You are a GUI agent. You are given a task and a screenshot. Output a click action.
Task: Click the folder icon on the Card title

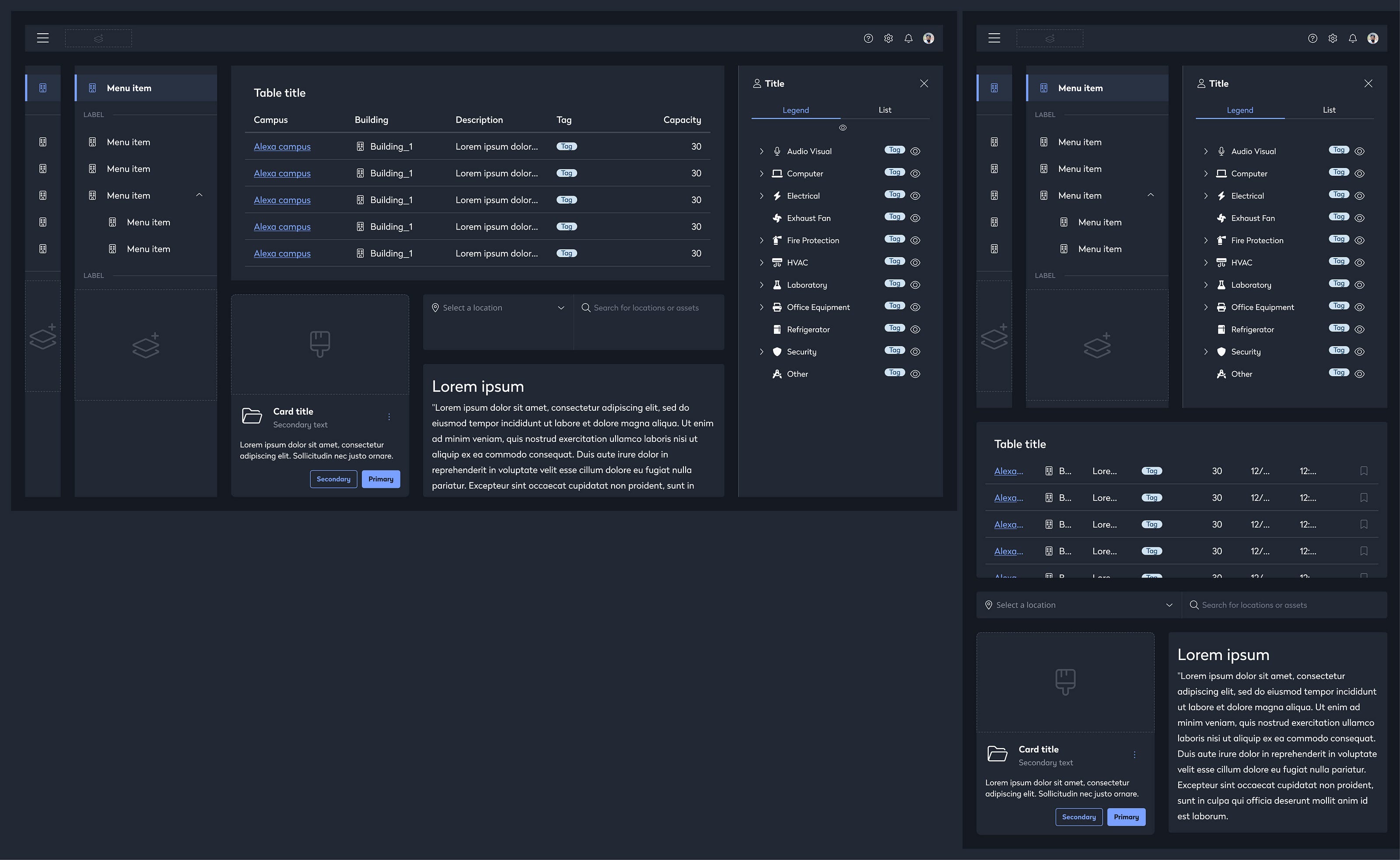point(252,416)
